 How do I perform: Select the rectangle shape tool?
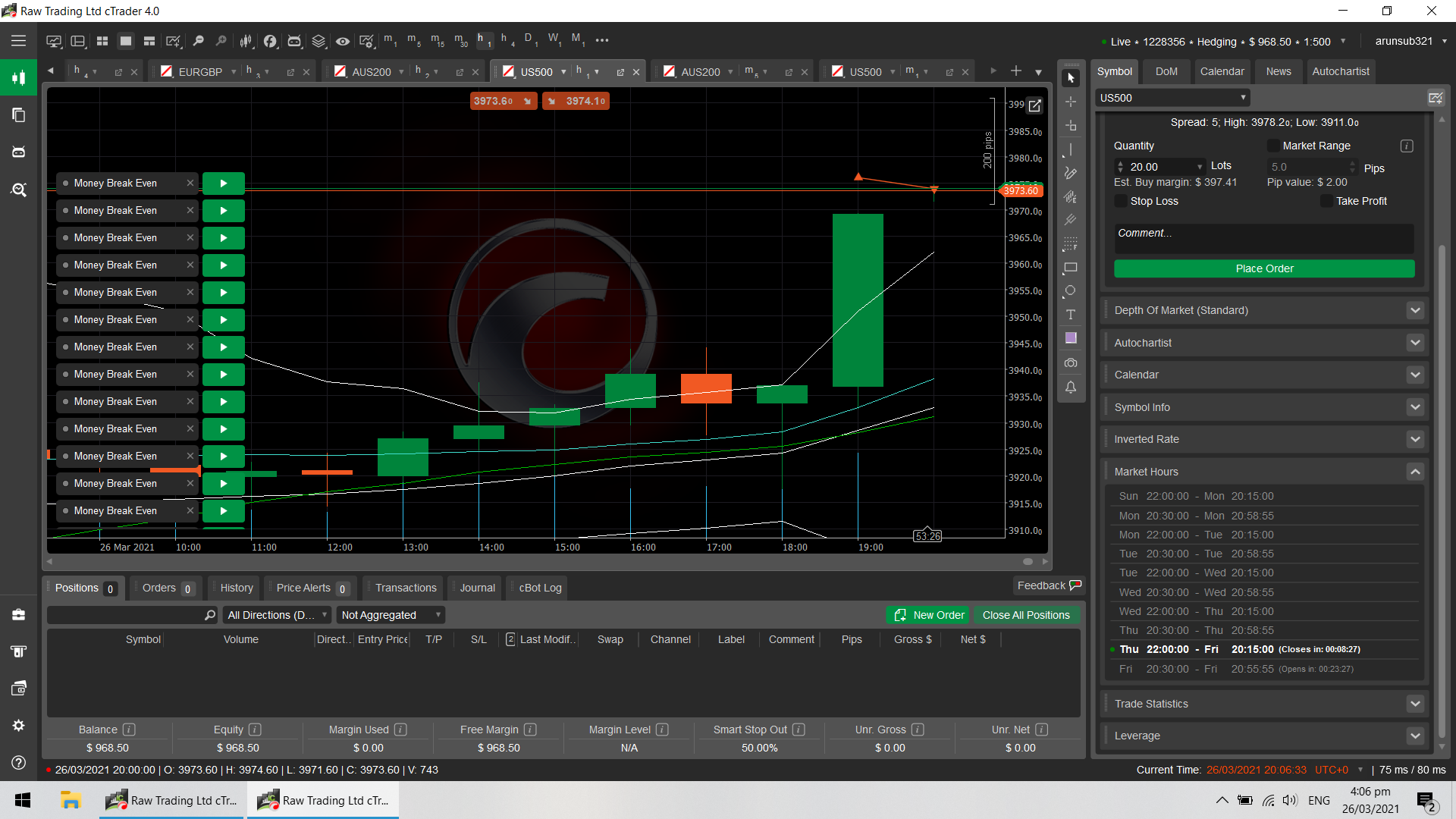coord(1071,268)
